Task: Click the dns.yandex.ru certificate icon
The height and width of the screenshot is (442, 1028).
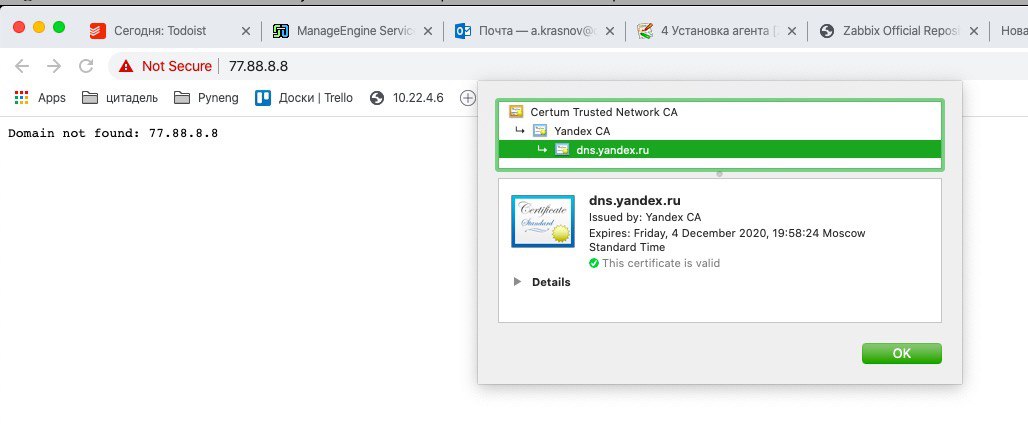Action: pyautogui.click(x=562, y=150)
